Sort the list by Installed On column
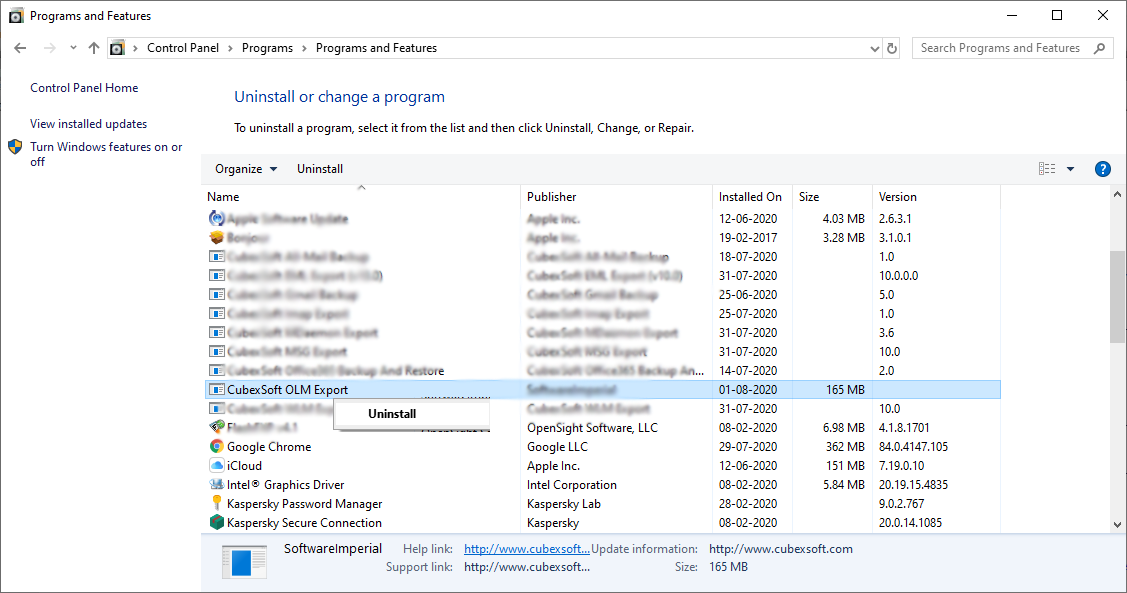This screenshot has width=1127, height=593. click(750, 197)
